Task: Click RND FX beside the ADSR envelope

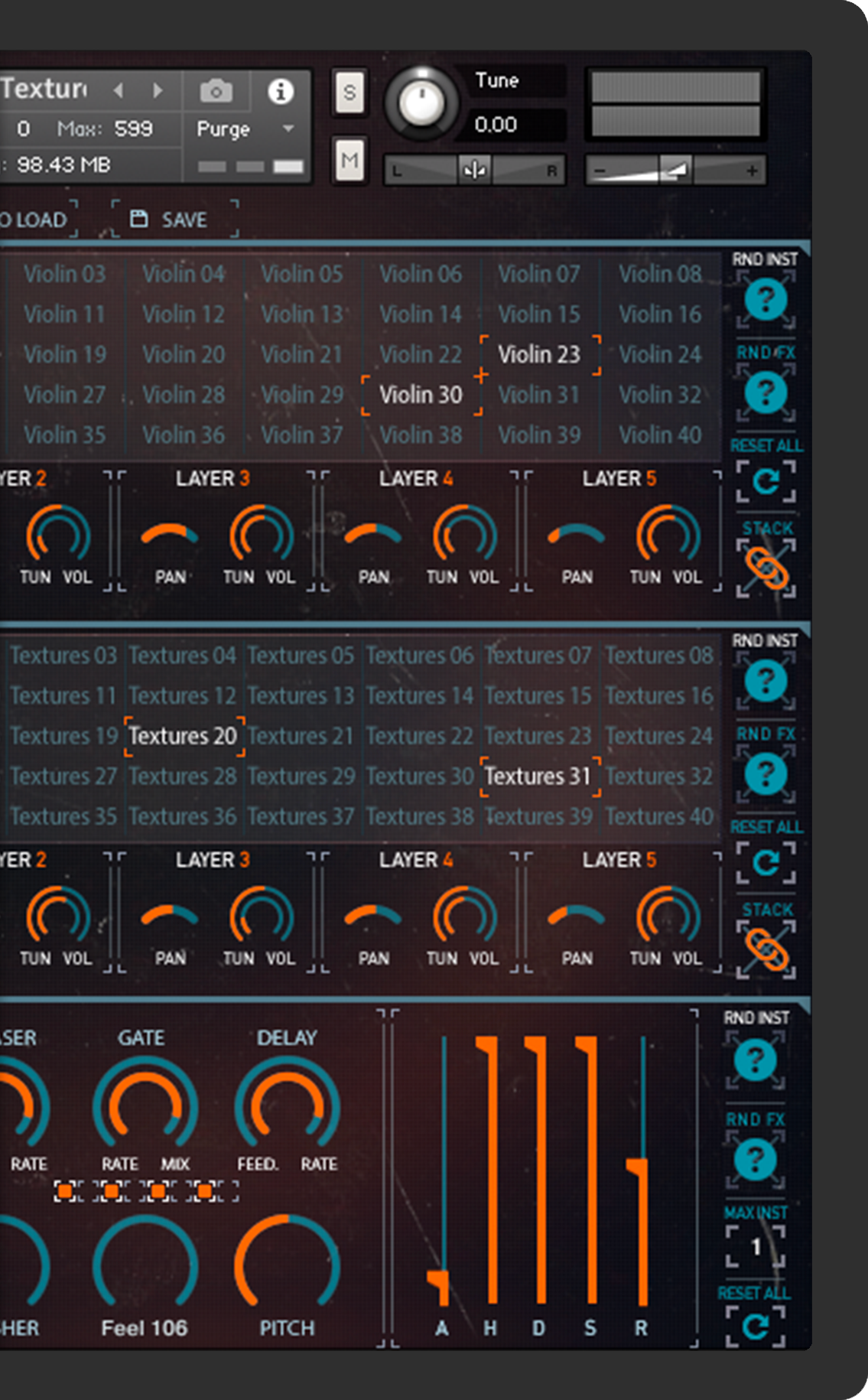Action: click(x=755, y=1159)
